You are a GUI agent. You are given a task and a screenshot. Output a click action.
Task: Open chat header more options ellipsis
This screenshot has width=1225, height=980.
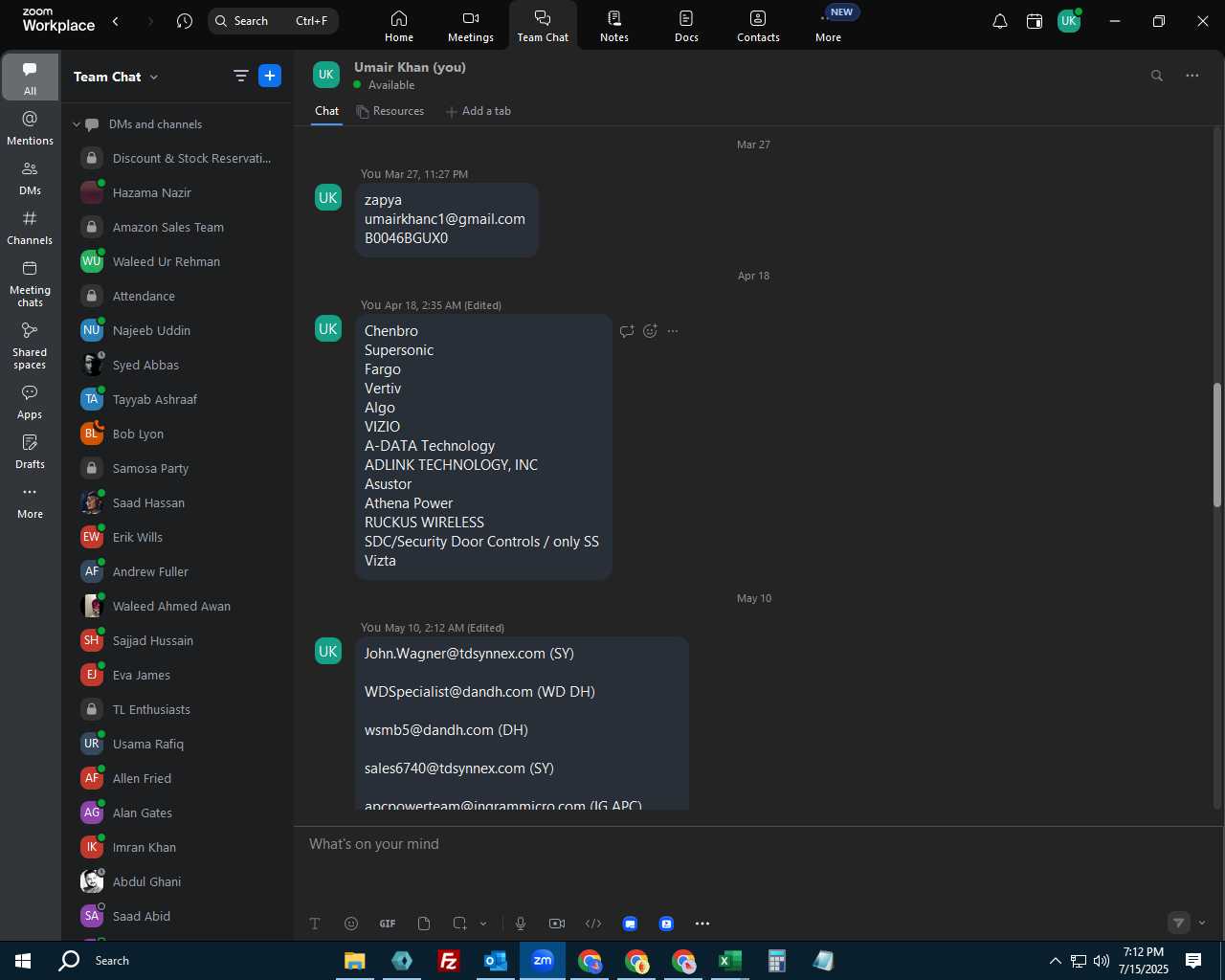(1192, 76)
